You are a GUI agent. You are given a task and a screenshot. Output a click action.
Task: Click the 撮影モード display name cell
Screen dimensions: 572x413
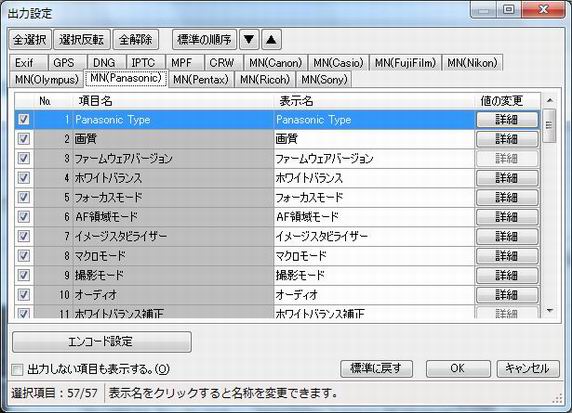[374, 275]
